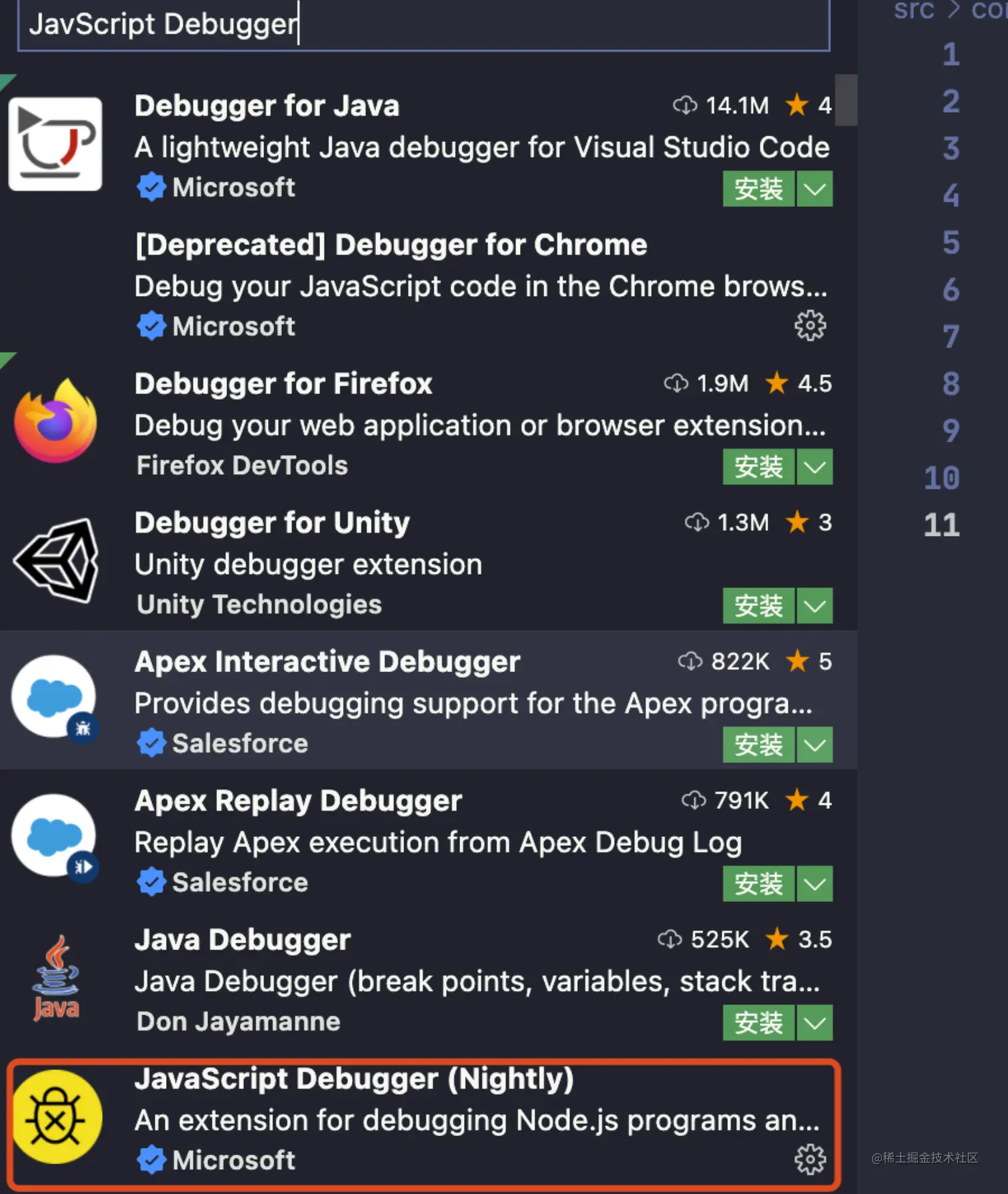Expand install options dropdown for Debugger for Java
1008x1194 pixels.
(815, 189)
